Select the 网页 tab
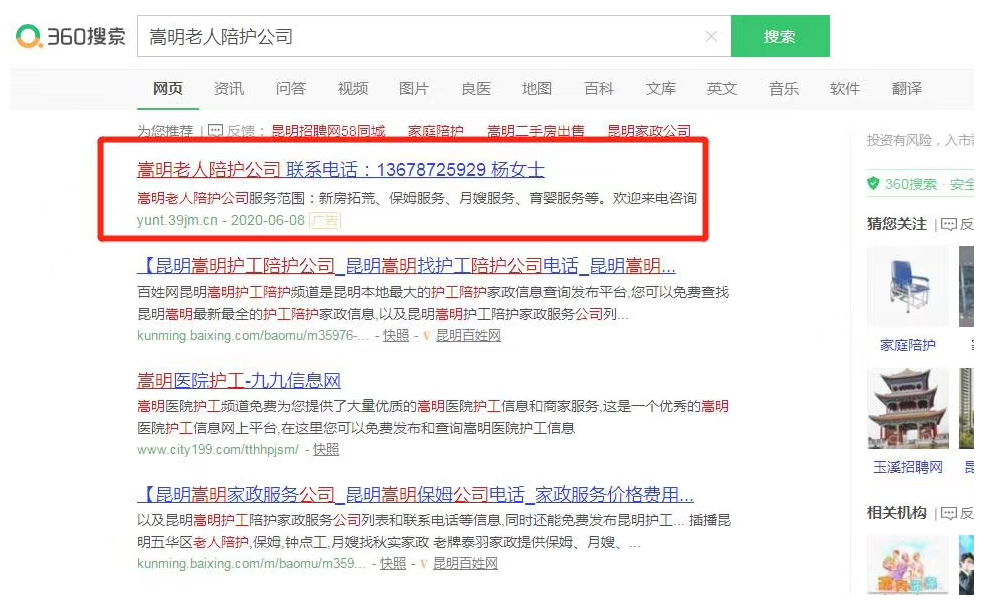The image size is (990, 607). coord(167,88)
